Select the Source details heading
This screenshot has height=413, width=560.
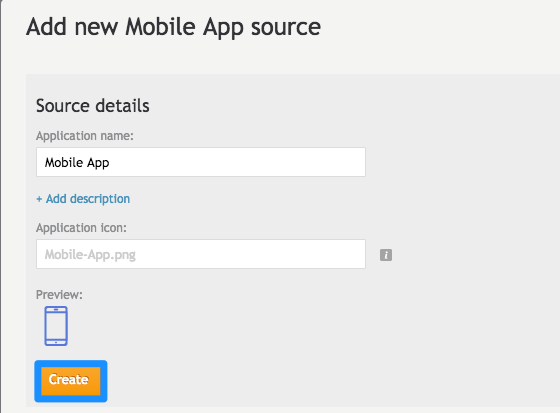tap(93, 106)
